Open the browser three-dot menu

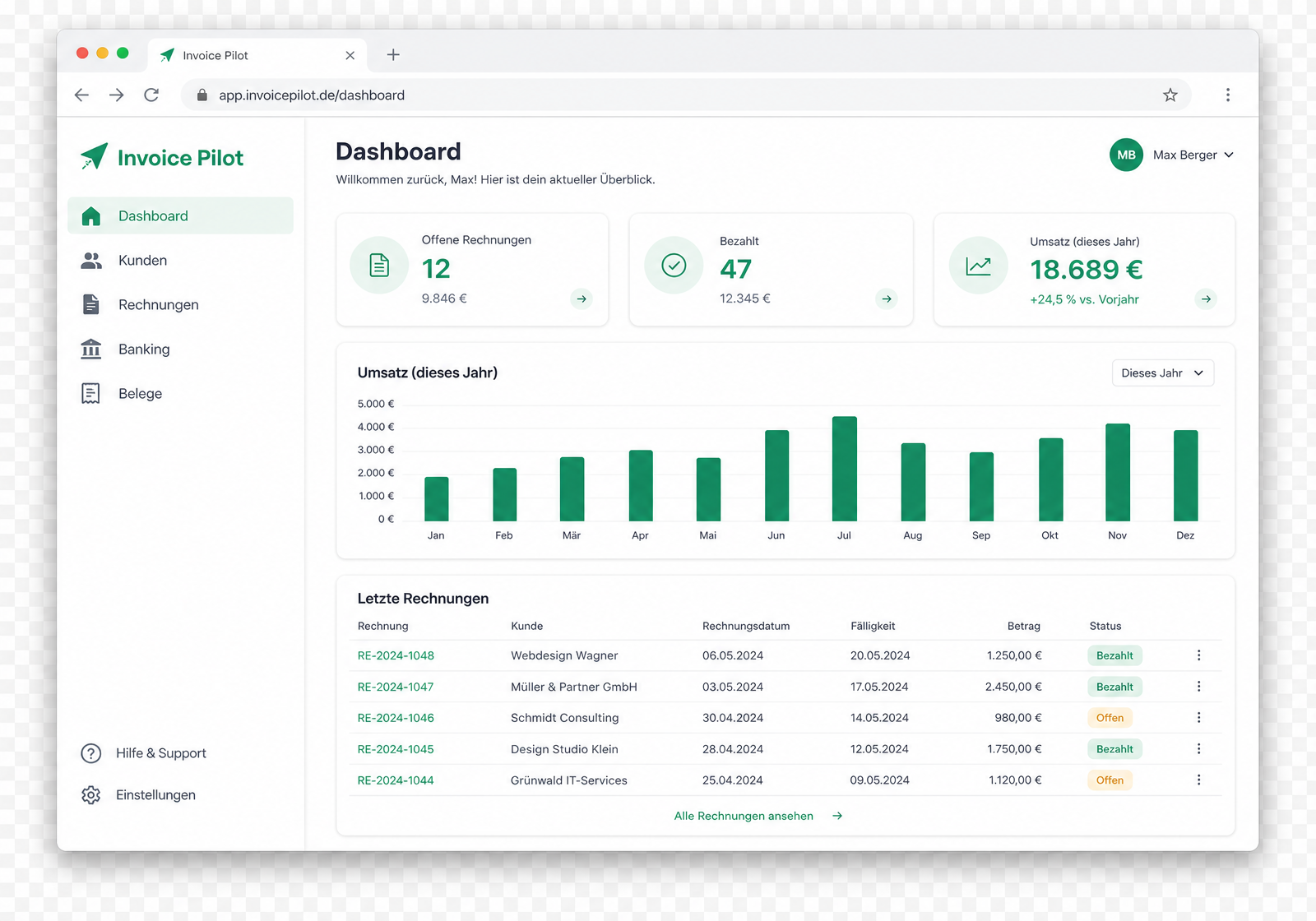click(x=1228, y=95)
